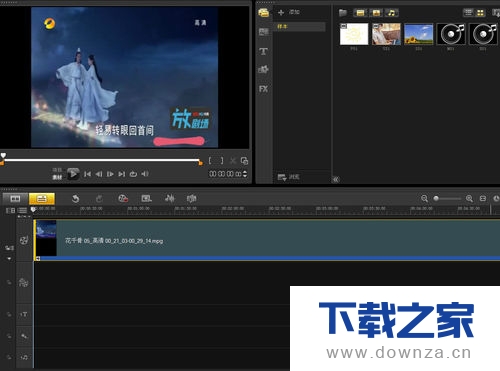Viewport: 500px width, 371px height.
Task: Jump to the end of the clip
Action: click(122, 174)
